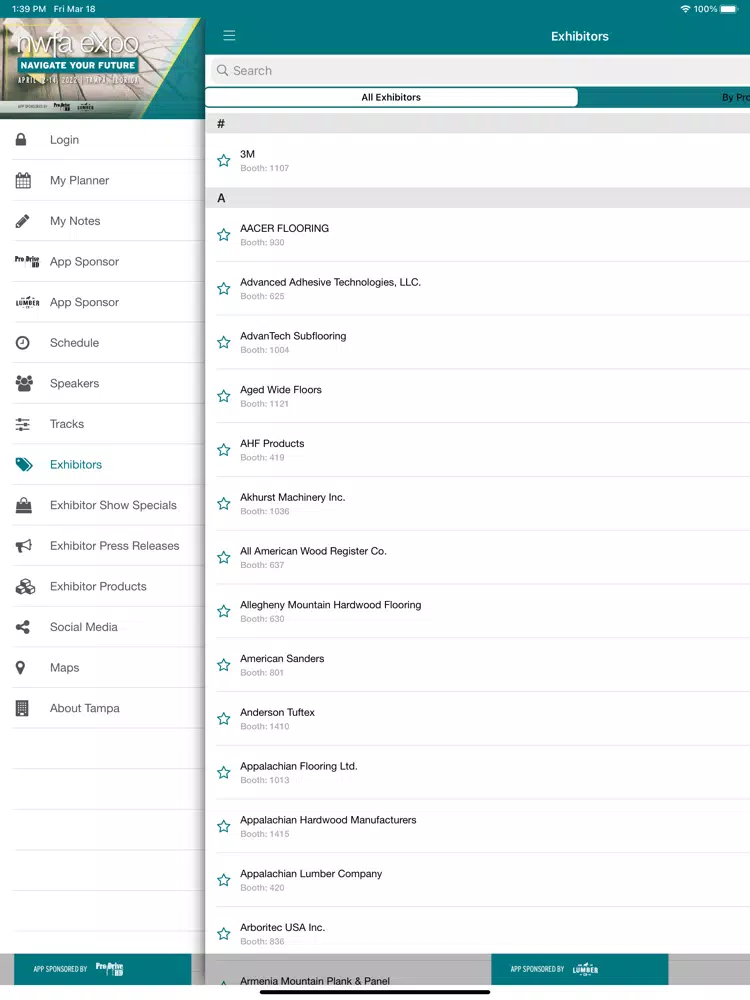Open Login from the side menu
The width and height of the screenshot is (750, 1000).
click(x=102, y=139)
